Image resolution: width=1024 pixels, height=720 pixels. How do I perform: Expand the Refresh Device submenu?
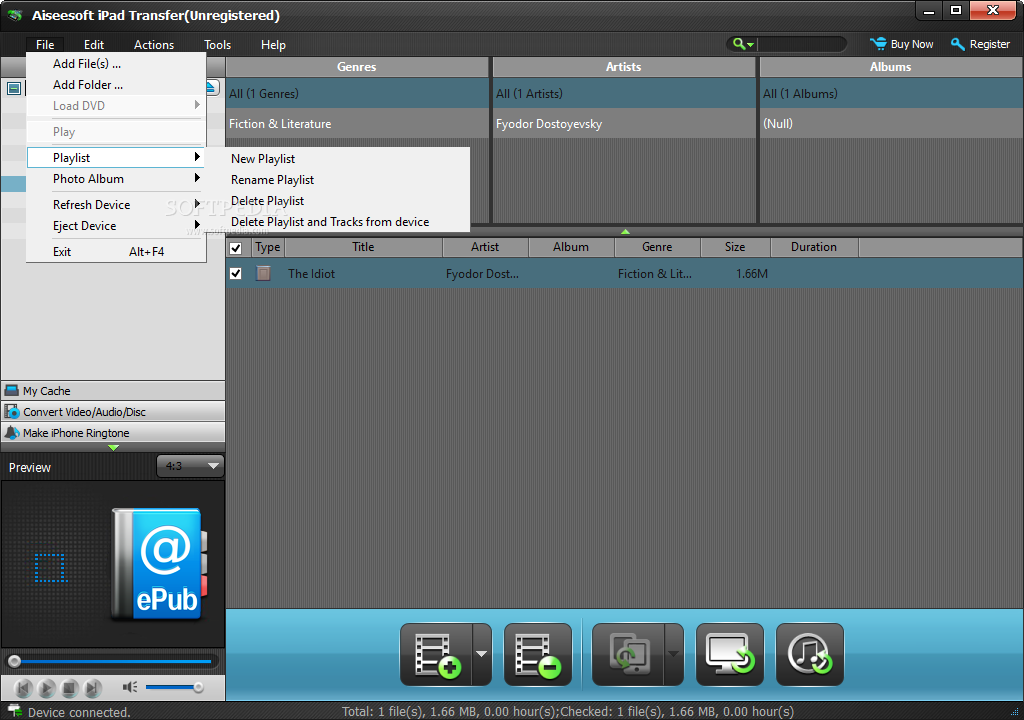click(116, 205)
